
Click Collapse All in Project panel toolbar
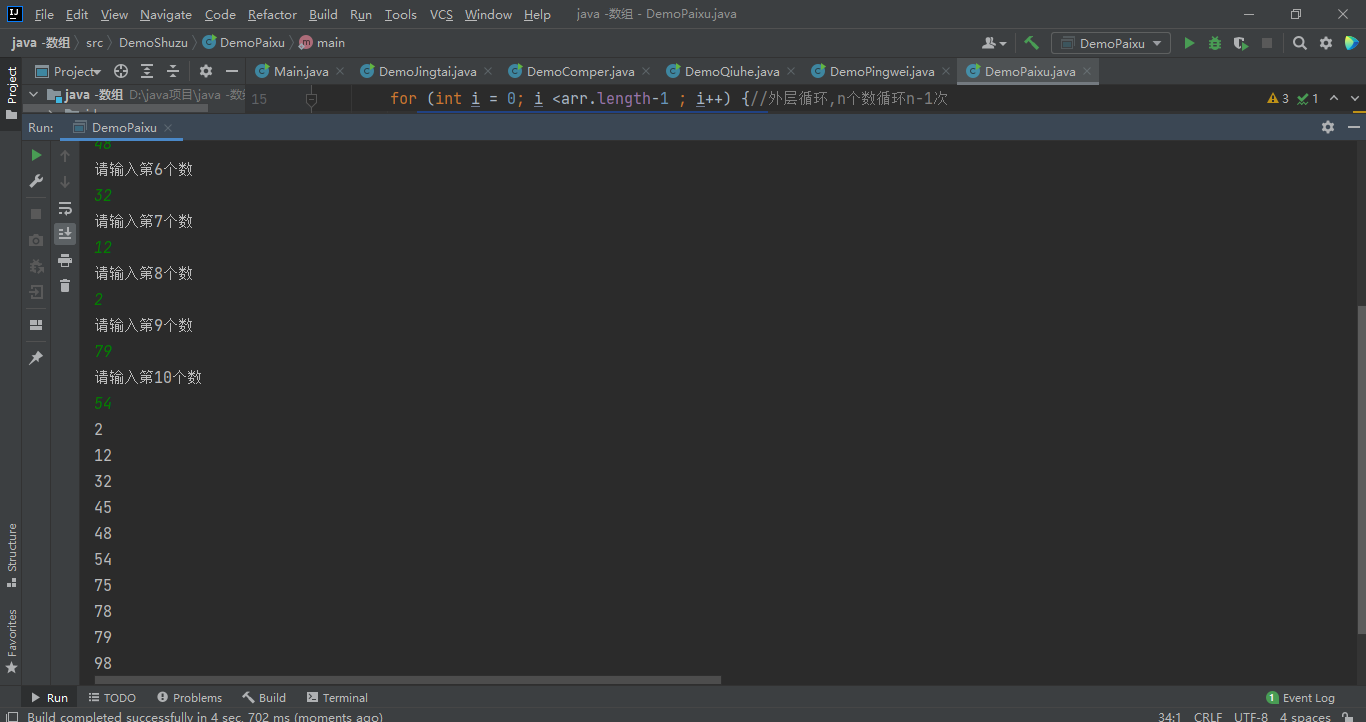tap(173, 71)
